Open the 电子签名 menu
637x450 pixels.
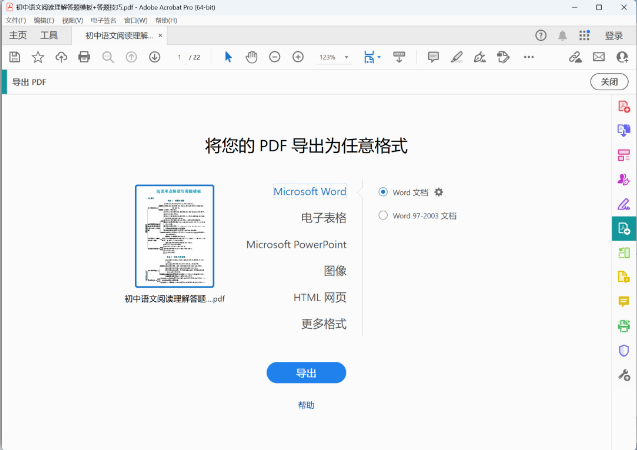103,20
